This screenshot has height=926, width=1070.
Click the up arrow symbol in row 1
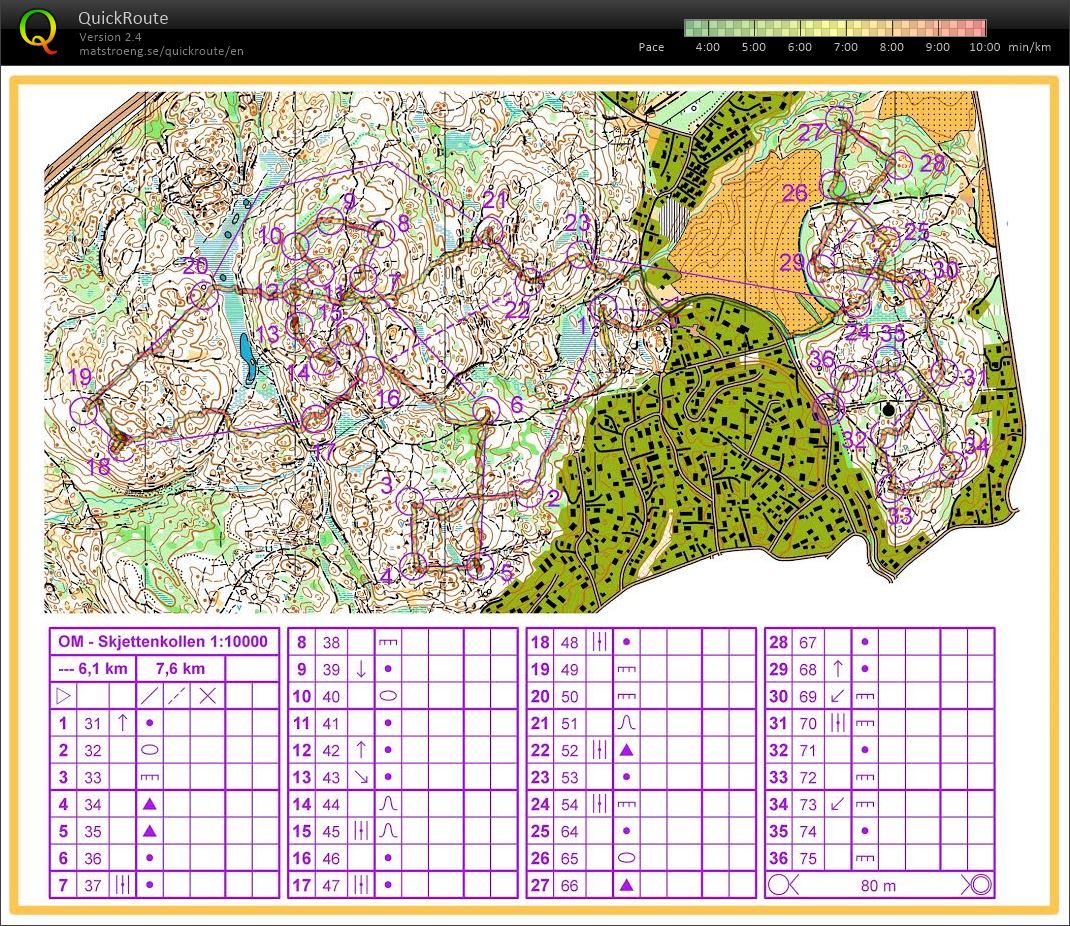pos(122,723)
